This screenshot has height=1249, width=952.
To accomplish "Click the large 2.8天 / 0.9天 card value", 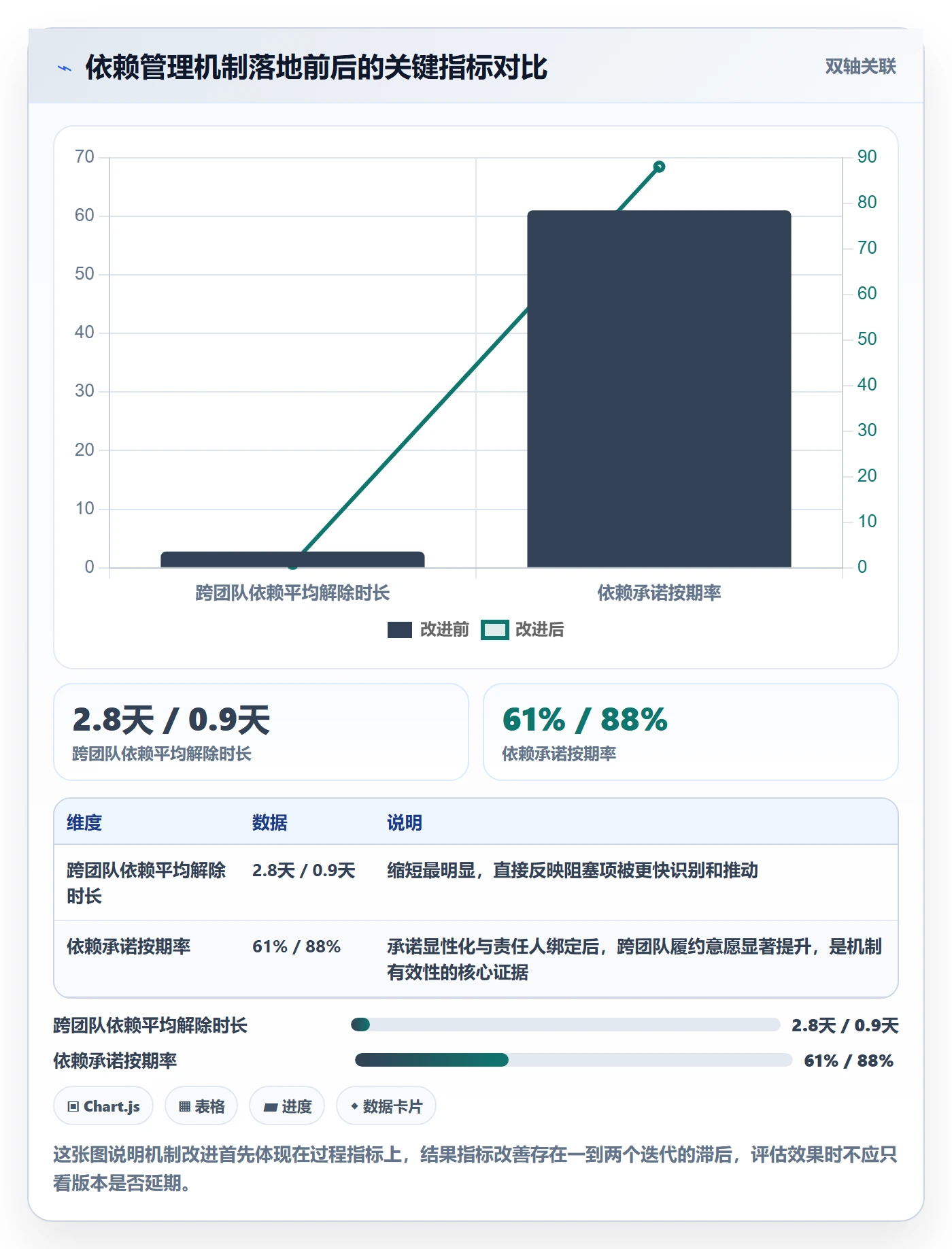I will point(171,720).
